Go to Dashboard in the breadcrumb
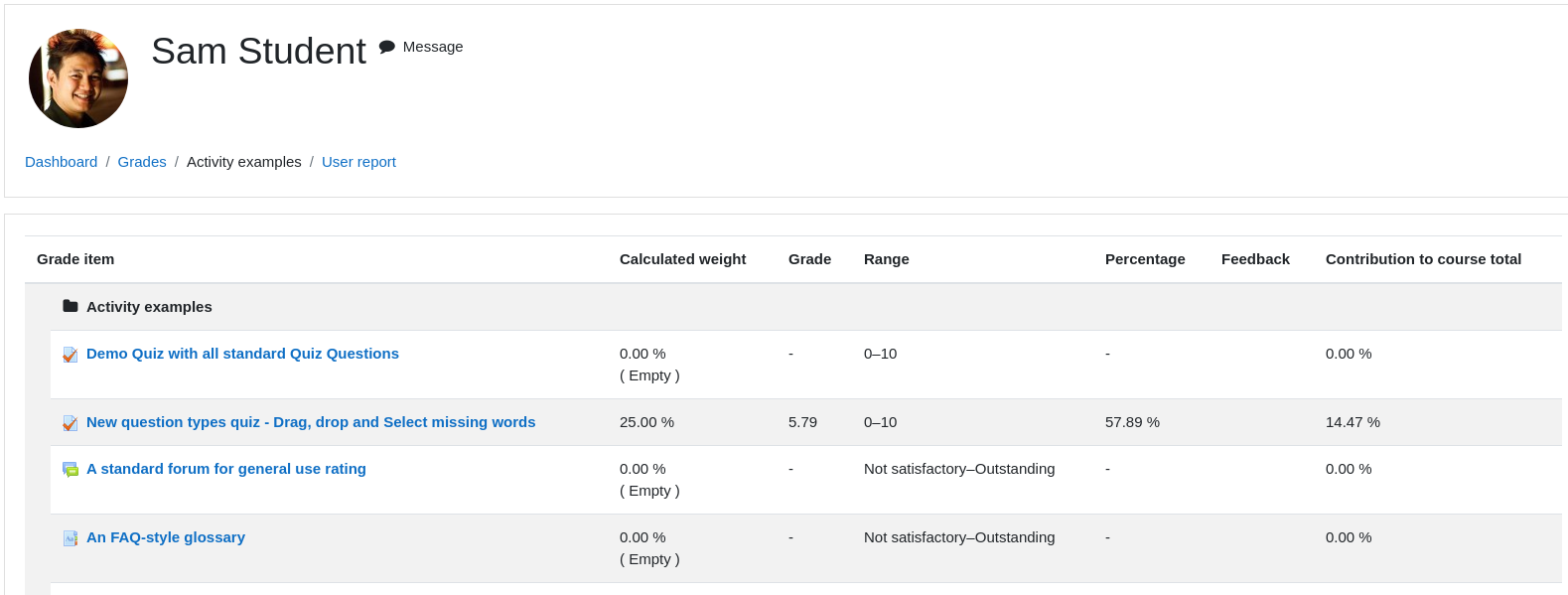 pos(62,162)
